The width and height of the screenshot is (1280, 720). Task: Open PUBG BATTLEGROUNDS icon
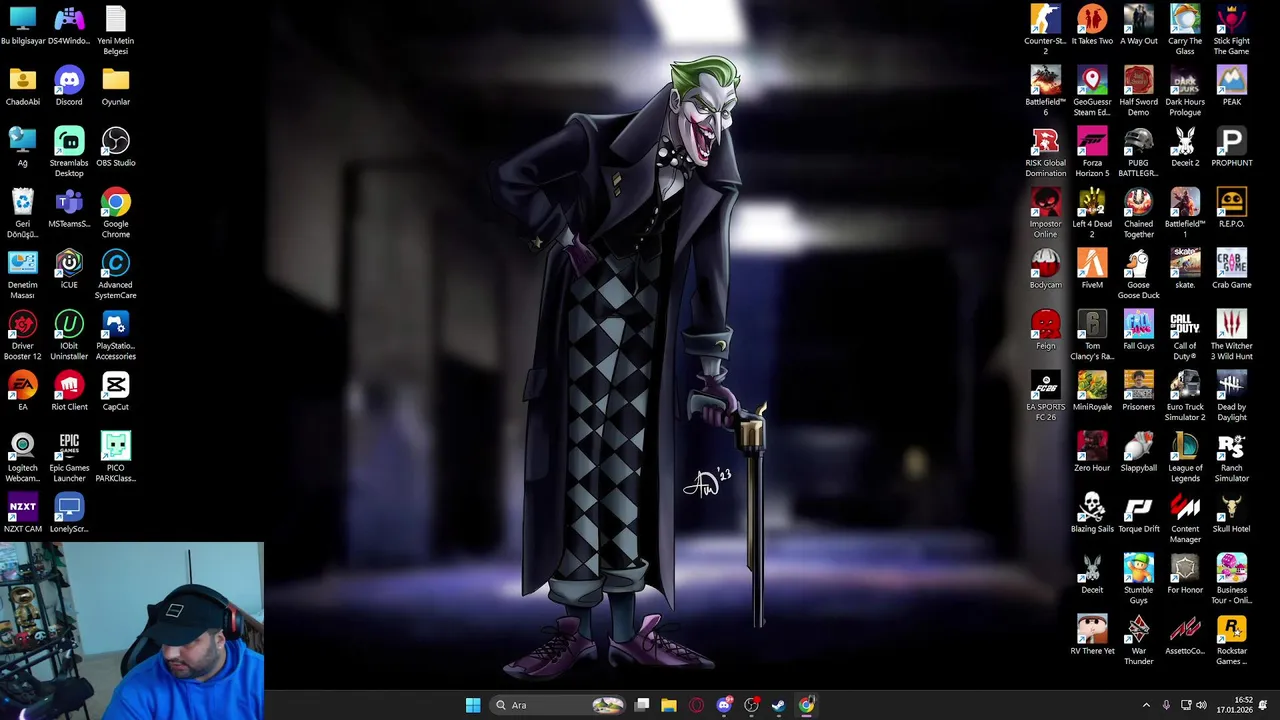(x=1138, y=153)
